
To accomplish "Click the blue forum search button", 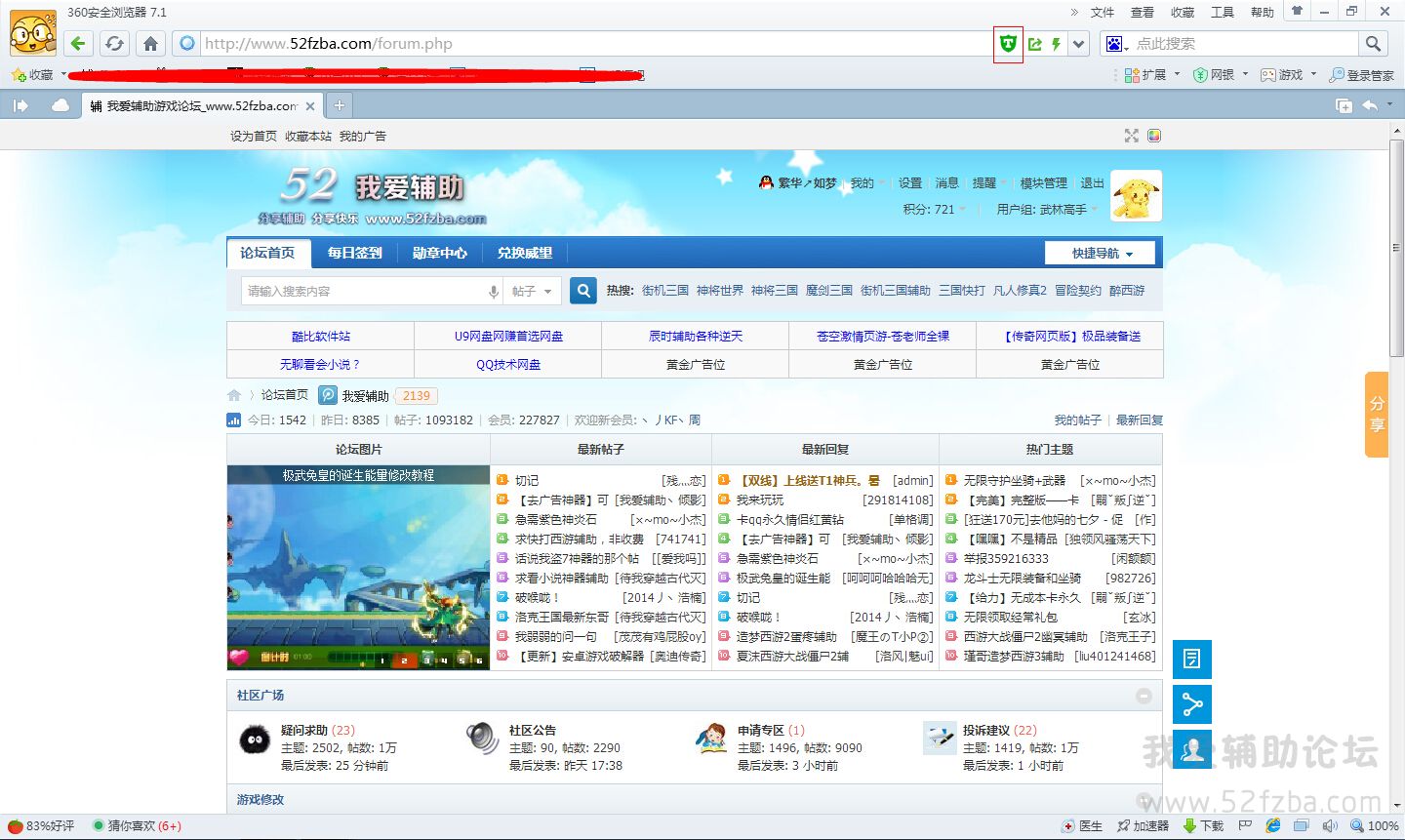I will point(583,291).
